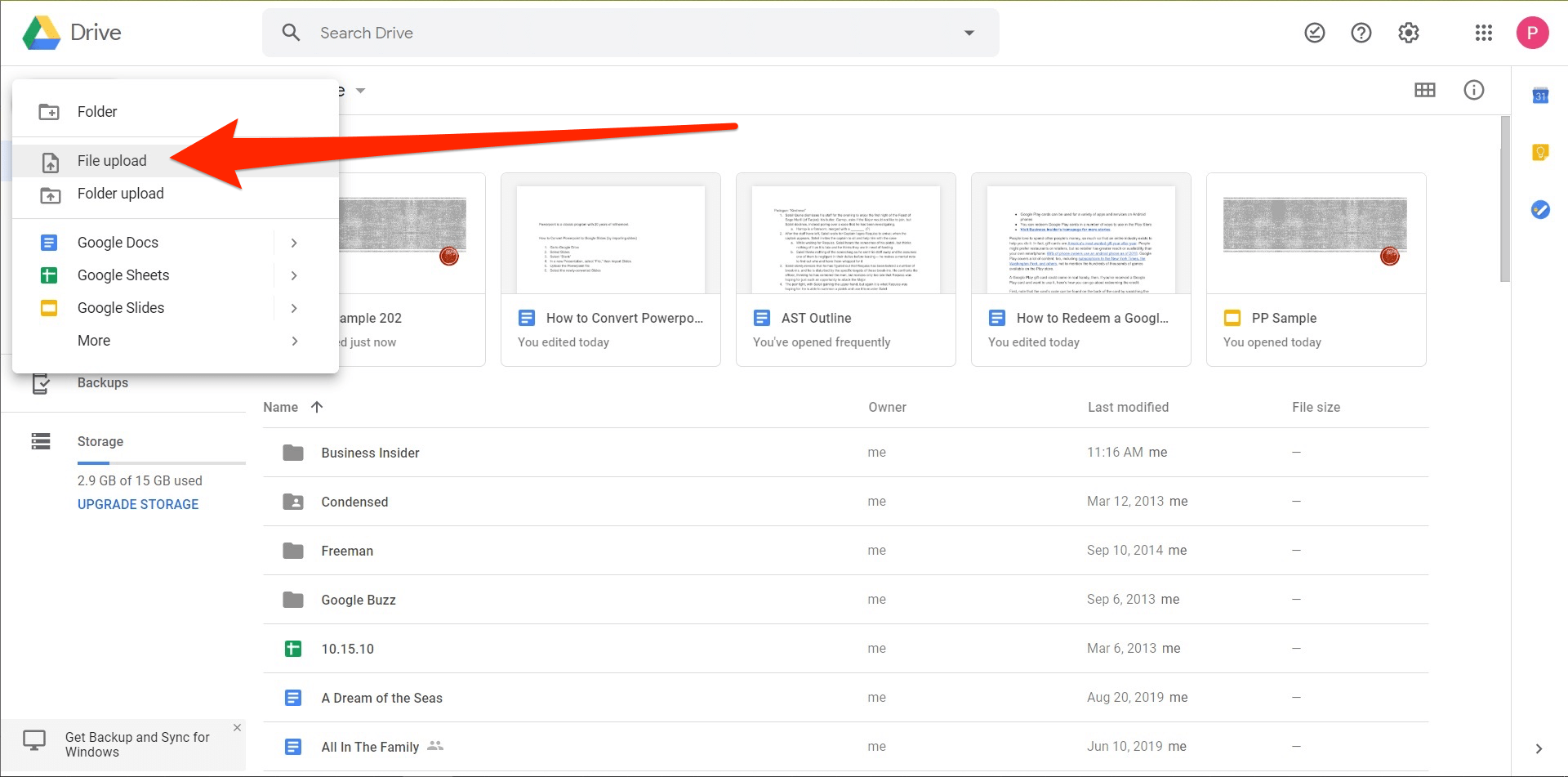Open Help via the question mark icon
The height and width of the screenshot is (777, 1568).
[x=1361, y=33]
